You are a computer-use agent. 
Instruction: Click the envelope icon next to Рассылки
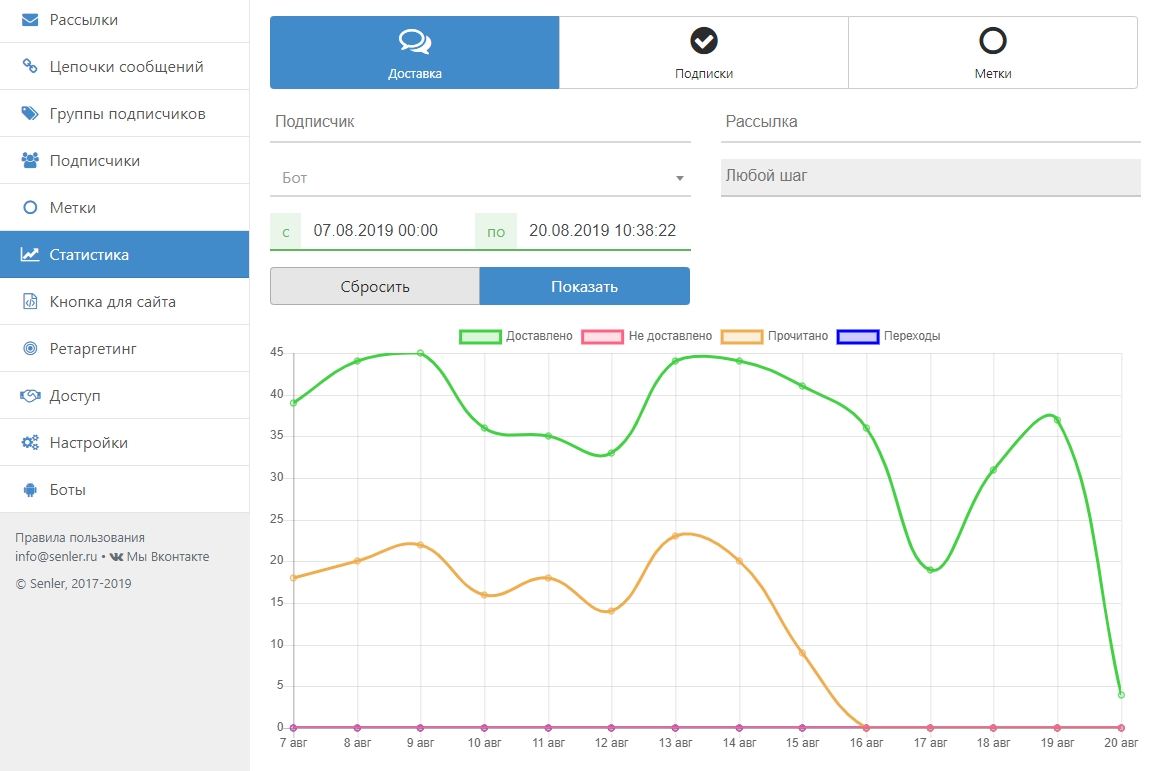pyautogui.click(x=30, y=20)
